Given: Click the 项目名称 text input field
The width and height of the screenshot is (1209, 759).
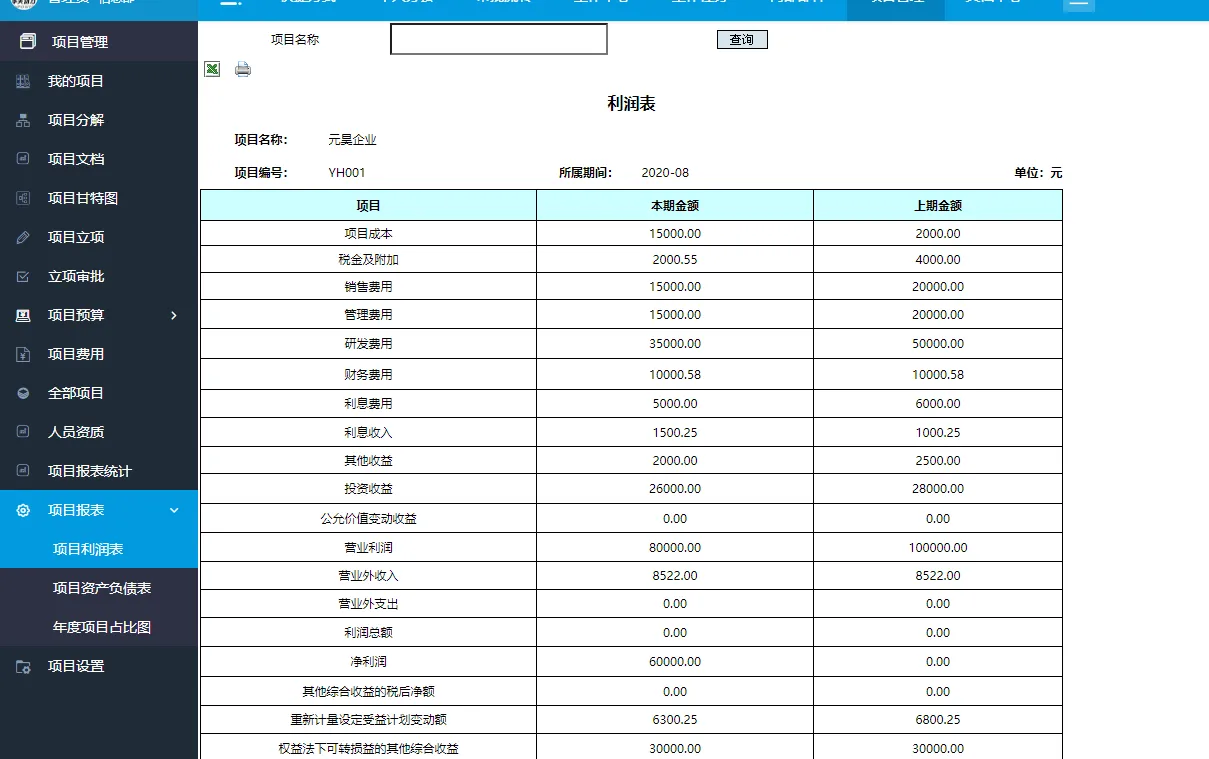Looking at the screenshot, I should click(498, 39).
